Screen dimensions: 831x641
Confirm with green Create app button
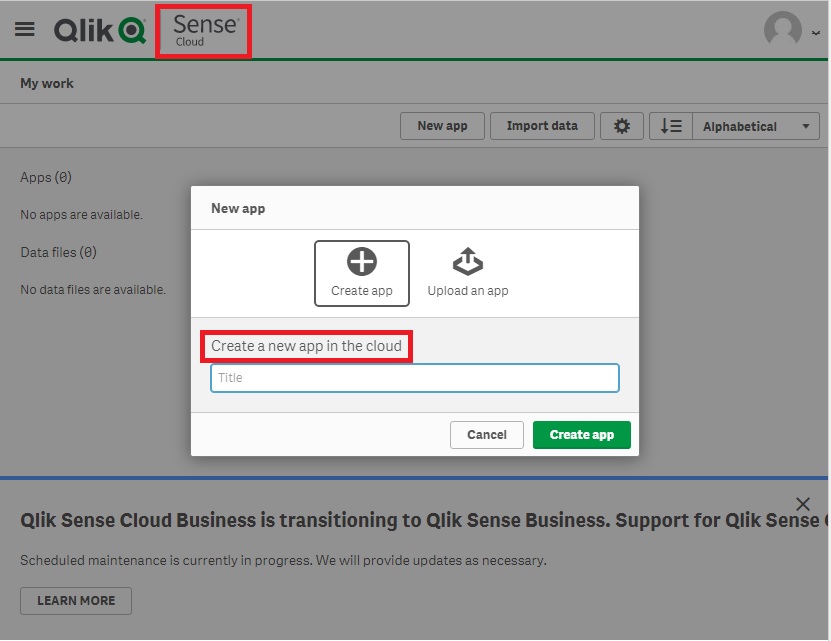click(582, 435)
